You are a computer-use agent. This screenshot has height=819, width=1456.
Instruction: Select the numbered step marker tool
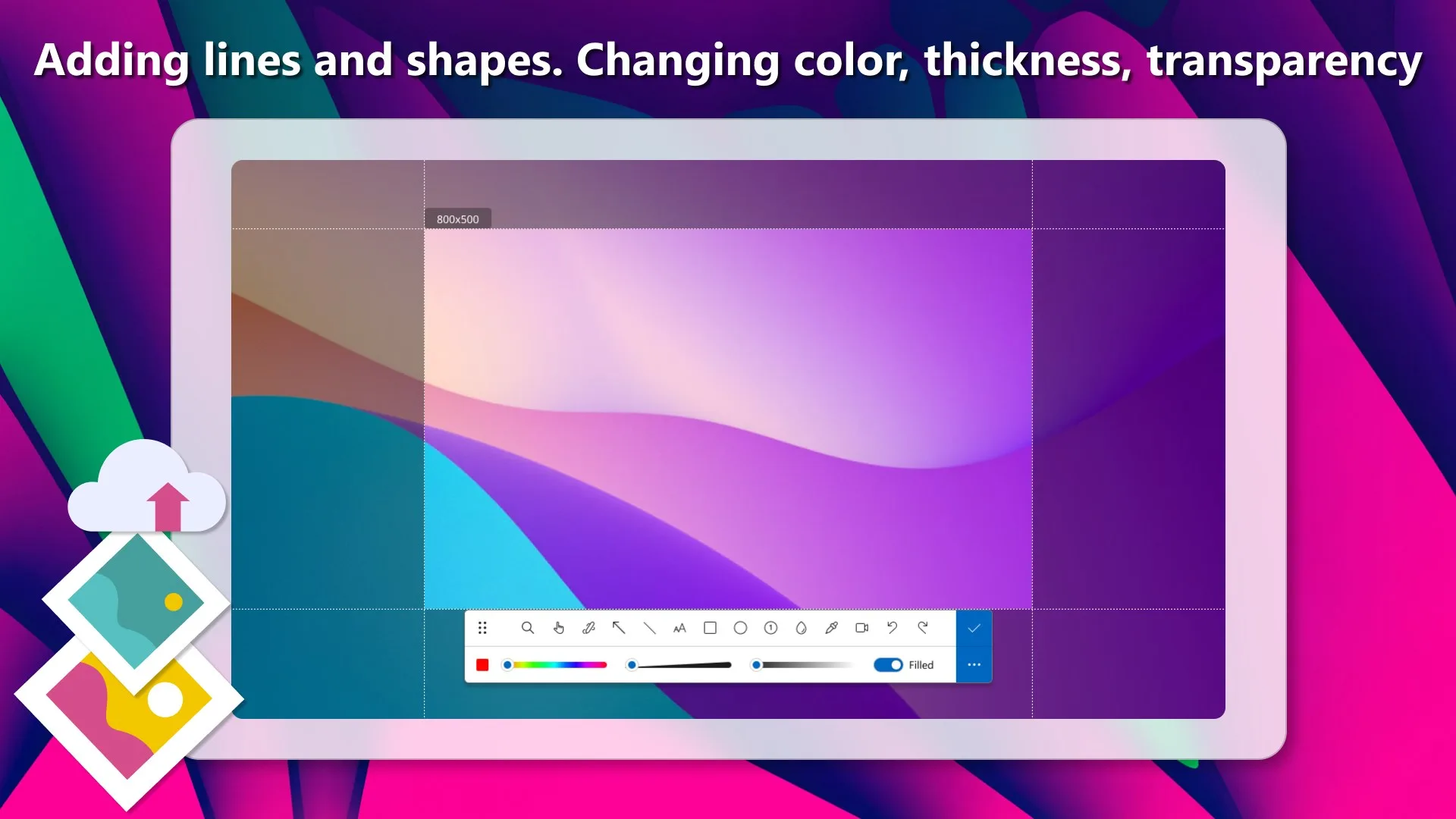click(x=771, y=628)
